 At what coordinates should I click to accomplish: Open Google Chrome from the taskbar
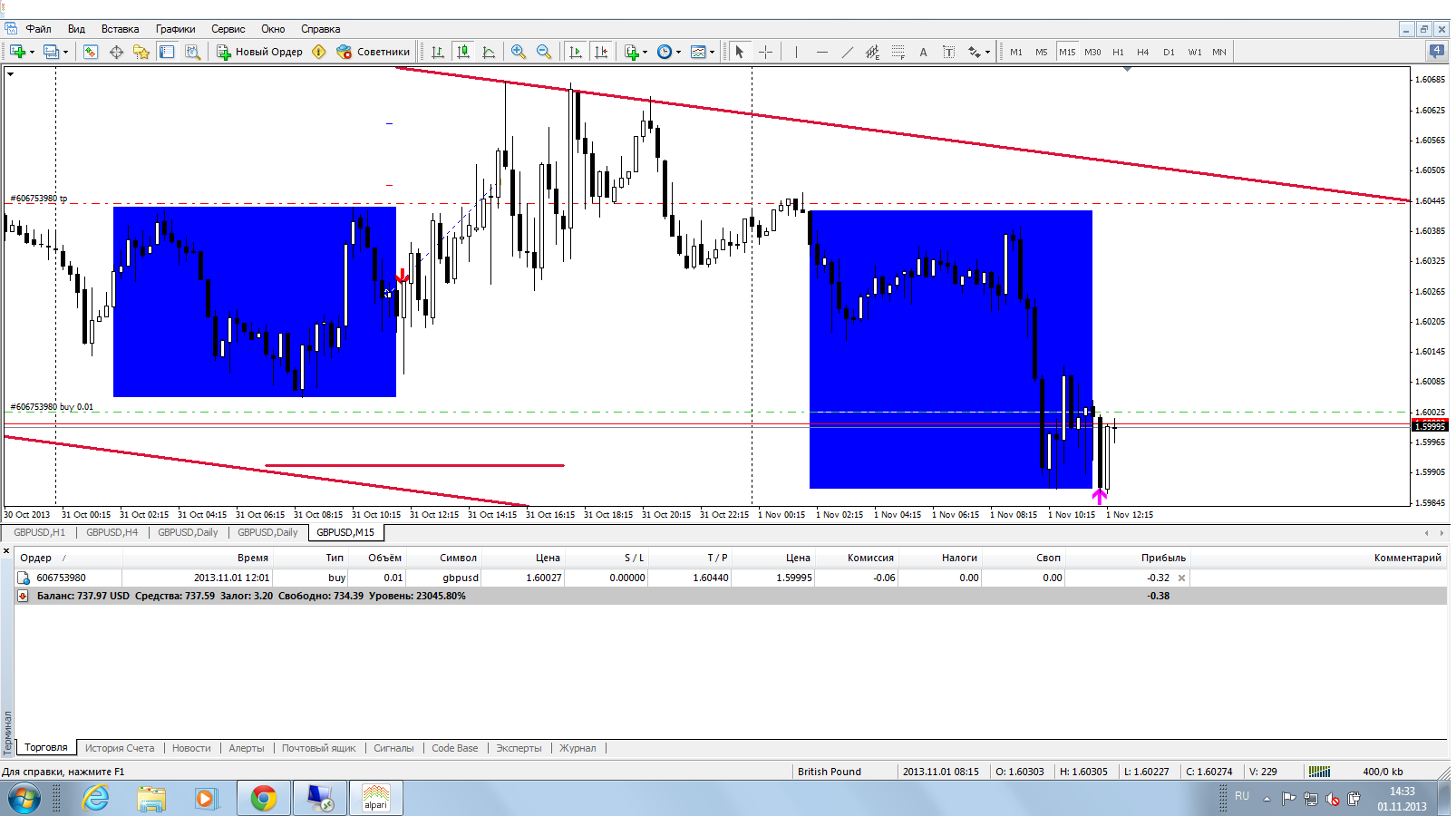tap(264, 798)
